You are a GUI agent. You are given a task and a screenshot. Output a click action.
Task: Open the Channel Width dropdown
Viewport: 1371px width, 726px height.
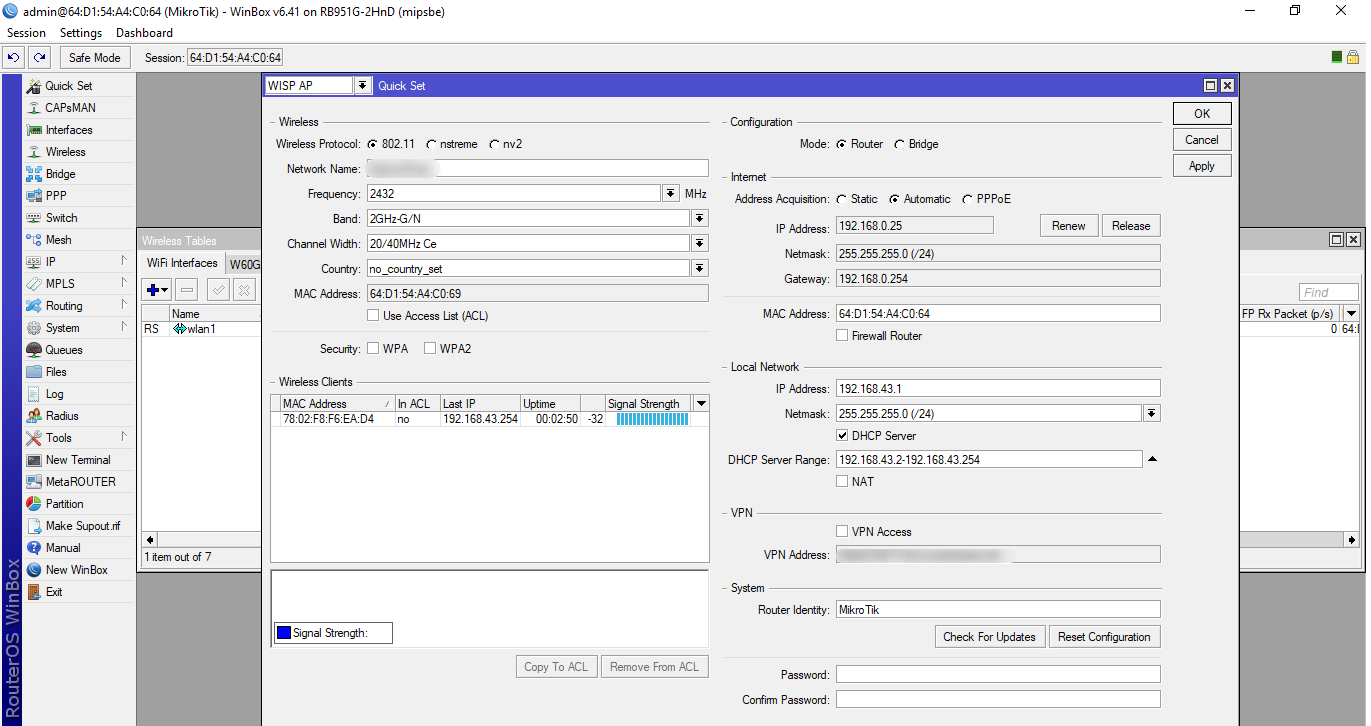point(699,243)
